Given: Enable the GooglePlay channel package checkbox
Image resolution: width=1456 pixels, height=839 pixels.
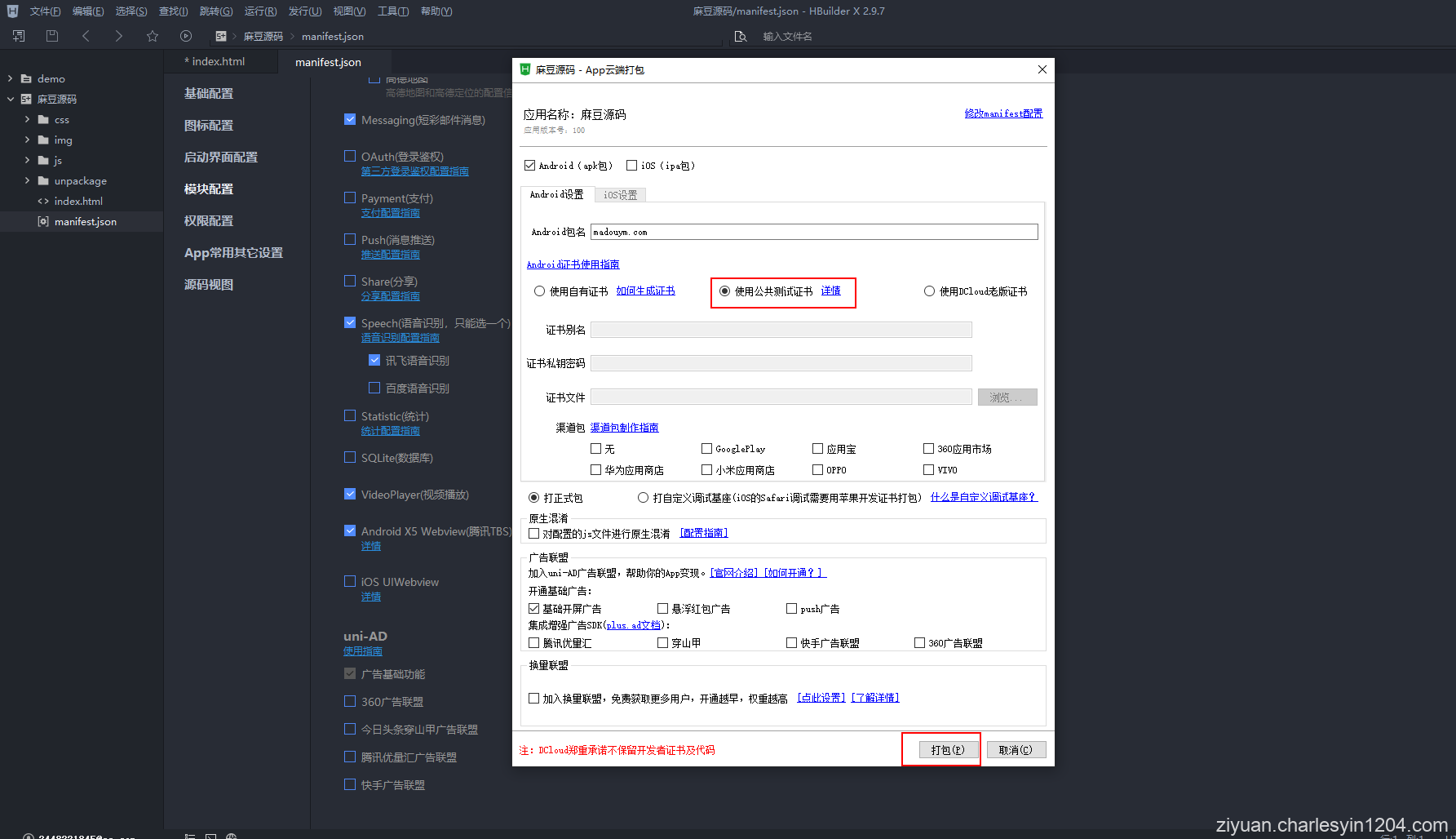Looking at the screenshot, I should [x=706, y=448].
